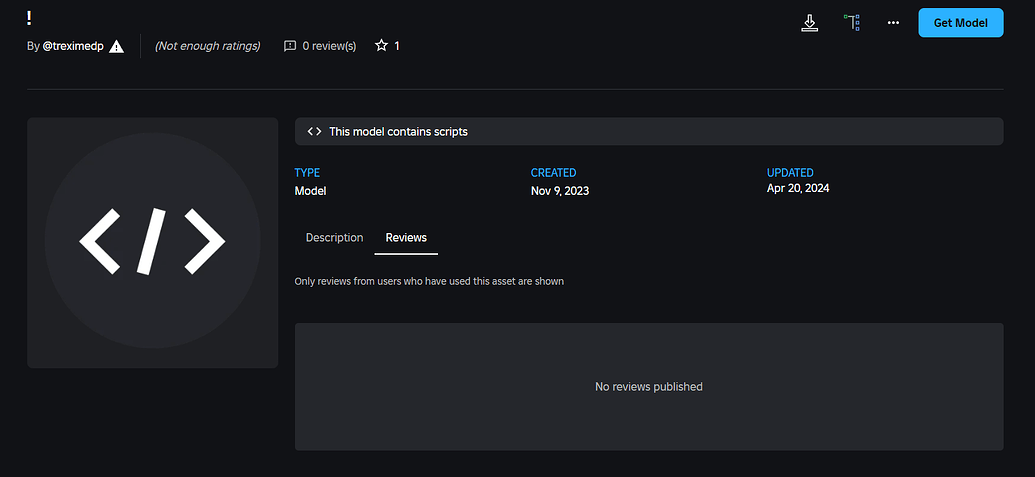Viewport: 1035px width, 477px height.
Task: Click the model title exclamation mark
Action: (x=30, y=18)
